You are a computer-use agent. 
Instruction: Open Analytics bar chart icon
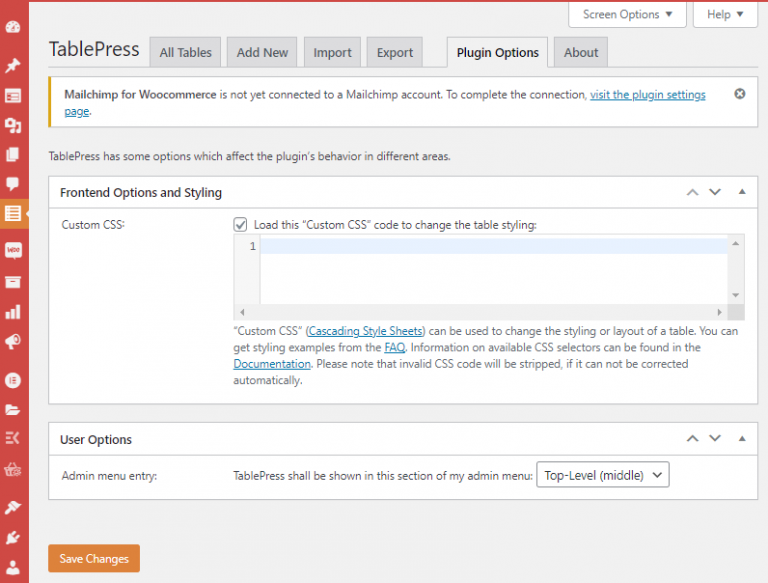pos(13,312)
